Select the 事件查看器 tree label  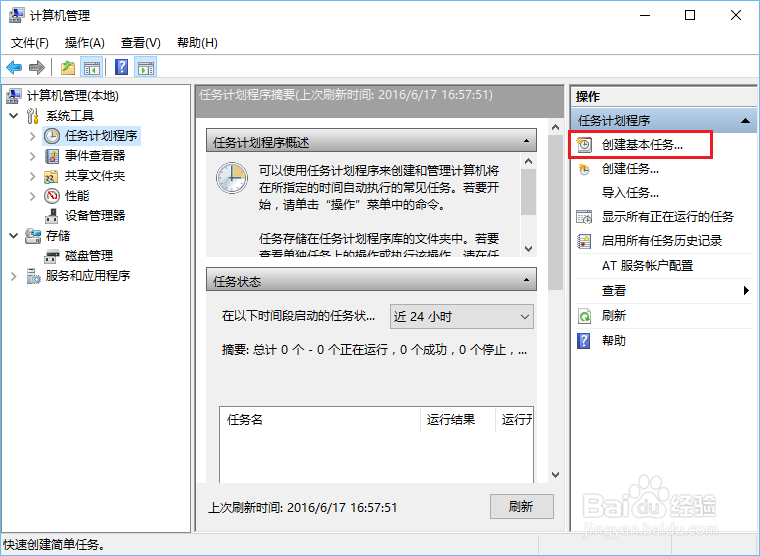coord(95,156)
